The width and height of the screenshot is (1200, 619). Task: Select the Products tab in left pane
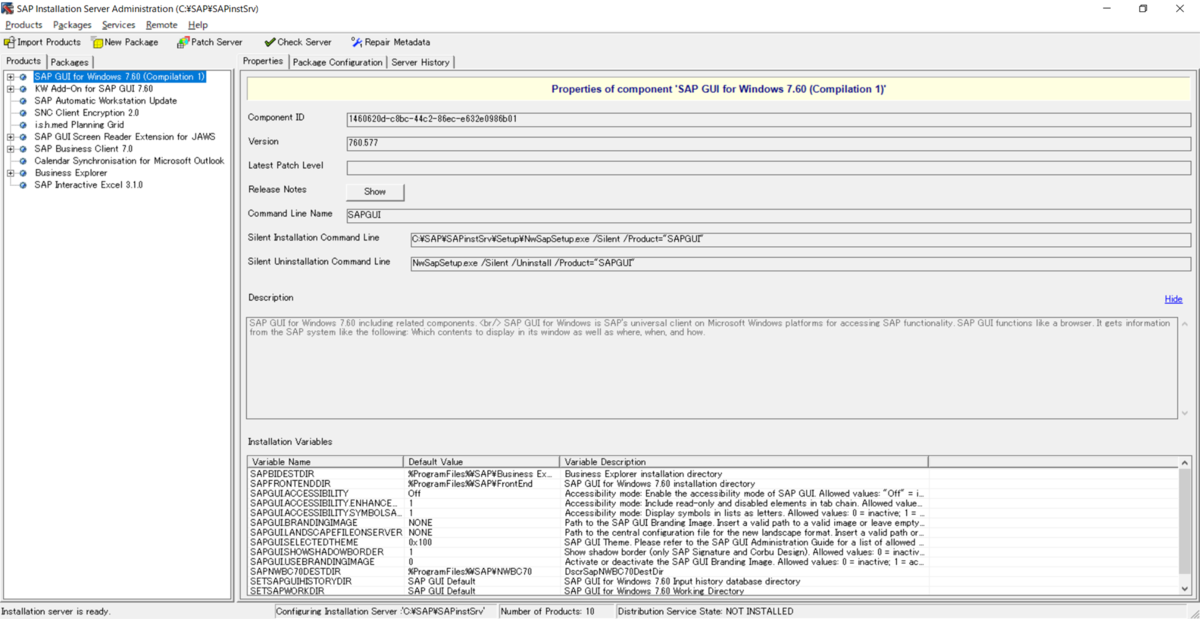click(23, 61)
